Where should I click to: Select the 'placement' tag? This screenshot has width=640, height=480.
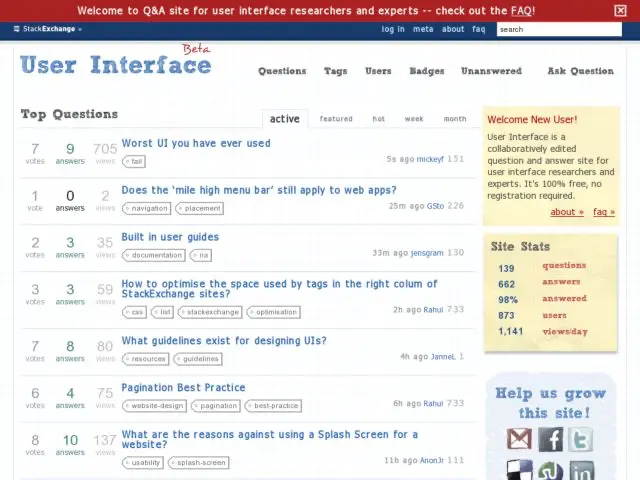[x=199, y=208]
